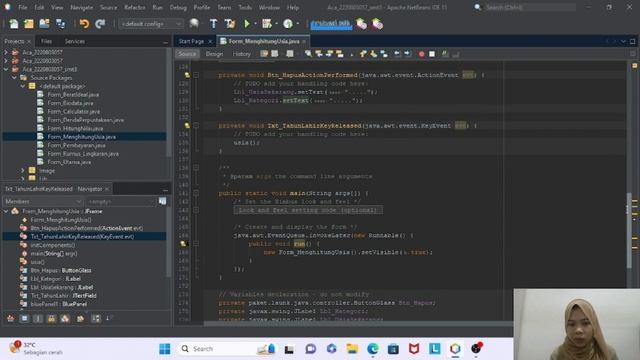
Task: Collapse the default package node
Action: point(22,86)
